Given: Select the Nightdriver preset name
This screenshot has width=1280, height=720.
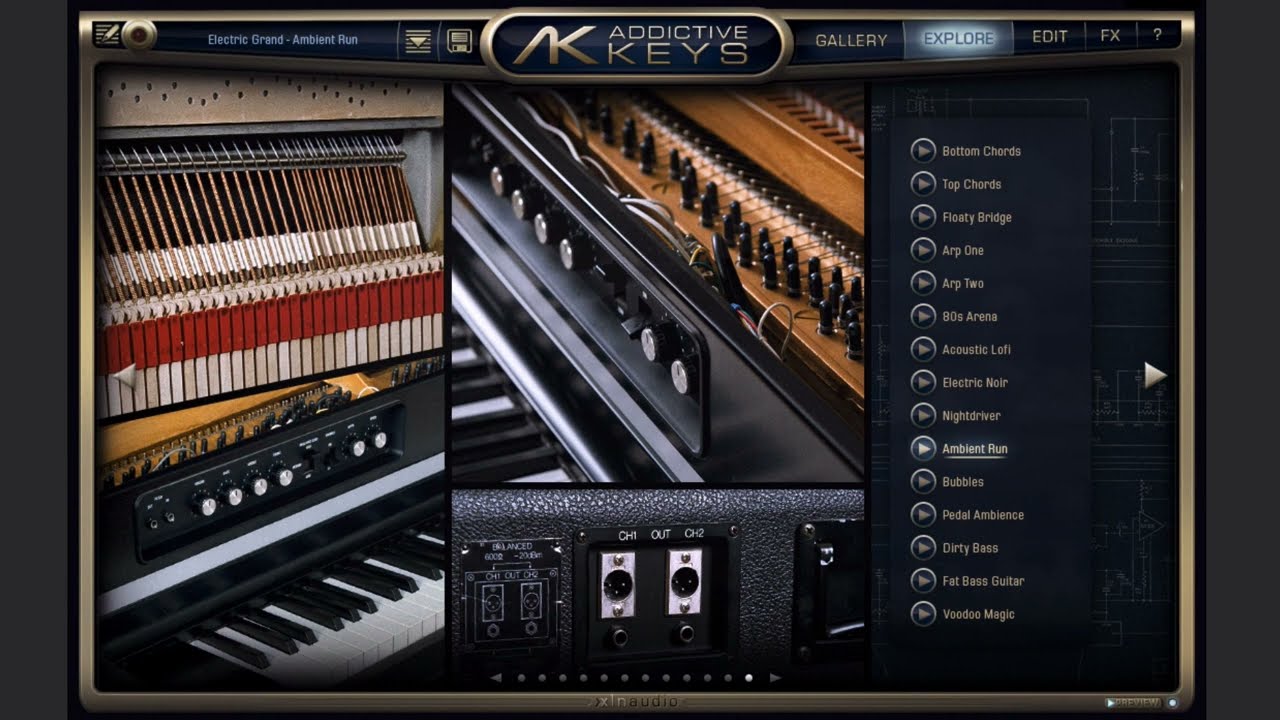Looking at the screenshot, I should pos(971,415).
